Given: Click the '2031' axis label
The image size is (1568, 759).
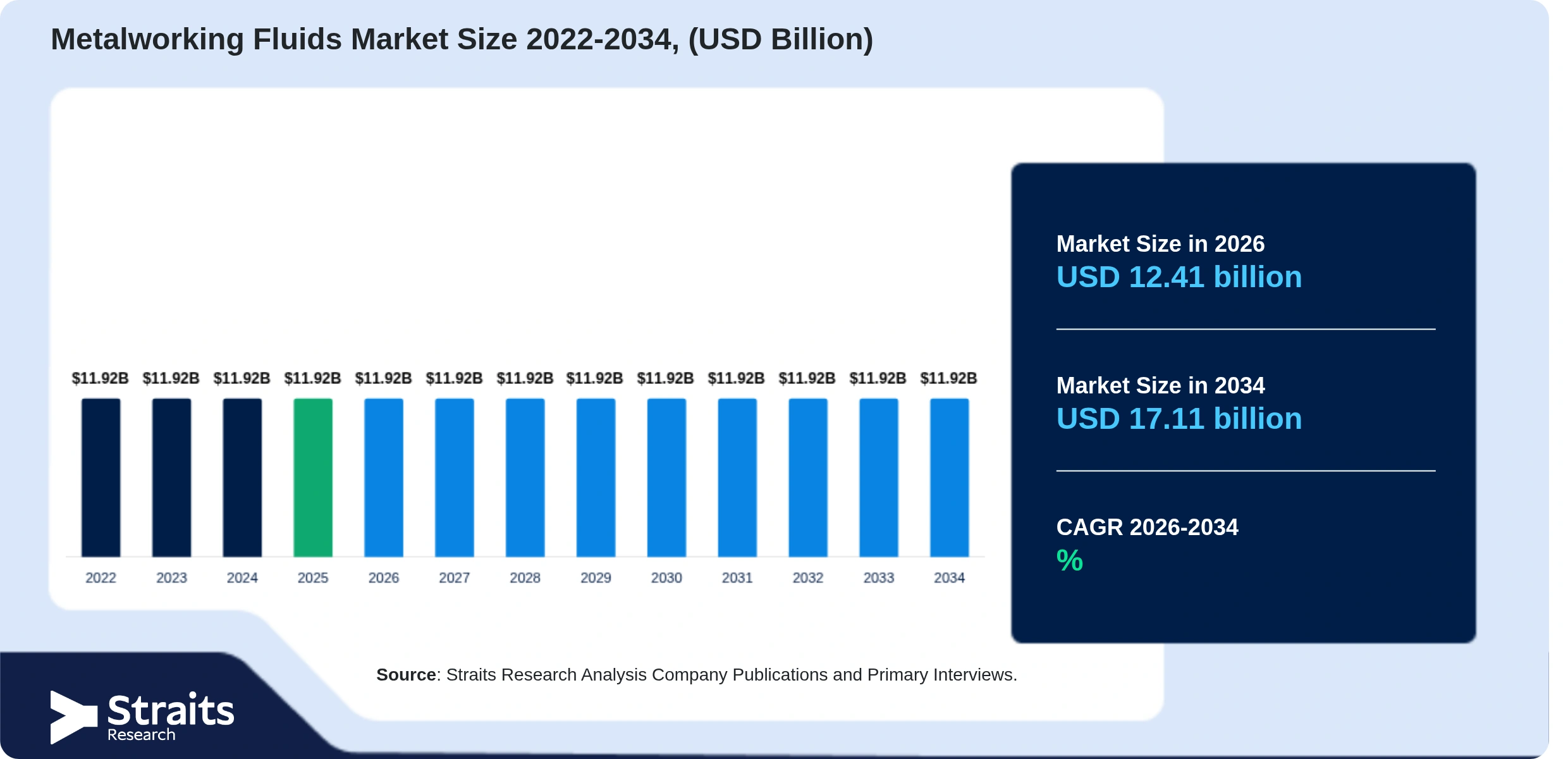Looking at the screenshot, I should click(737, 577).
